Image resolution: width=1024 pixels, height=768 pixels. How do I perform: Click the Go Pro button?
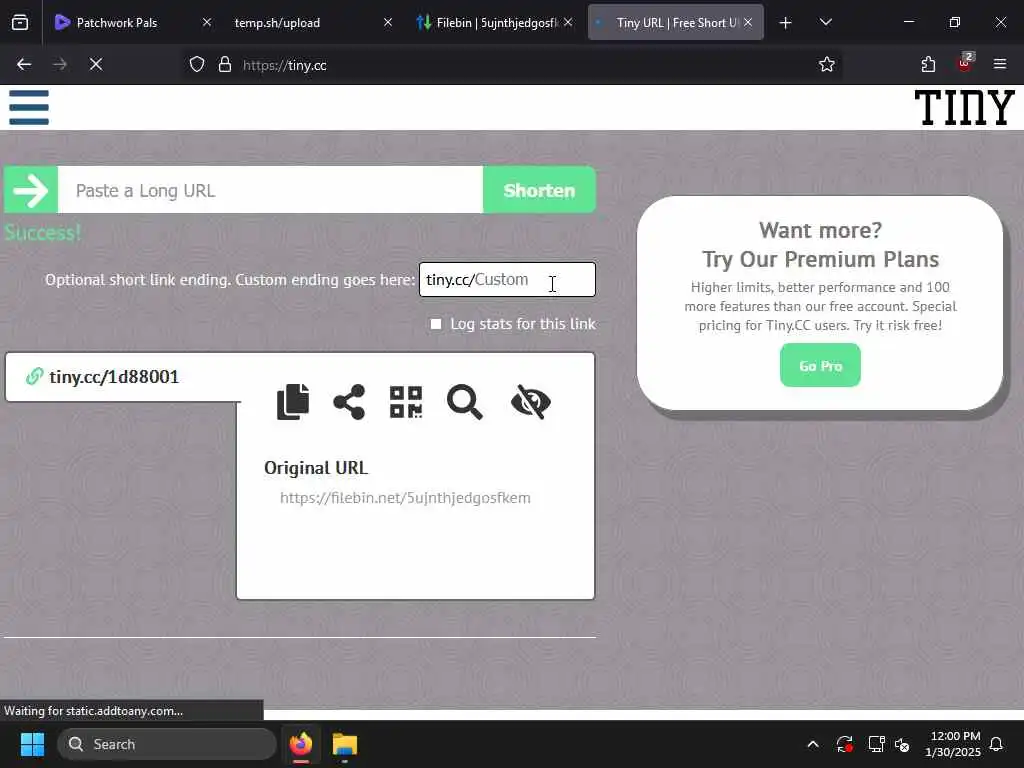(820, 365)
